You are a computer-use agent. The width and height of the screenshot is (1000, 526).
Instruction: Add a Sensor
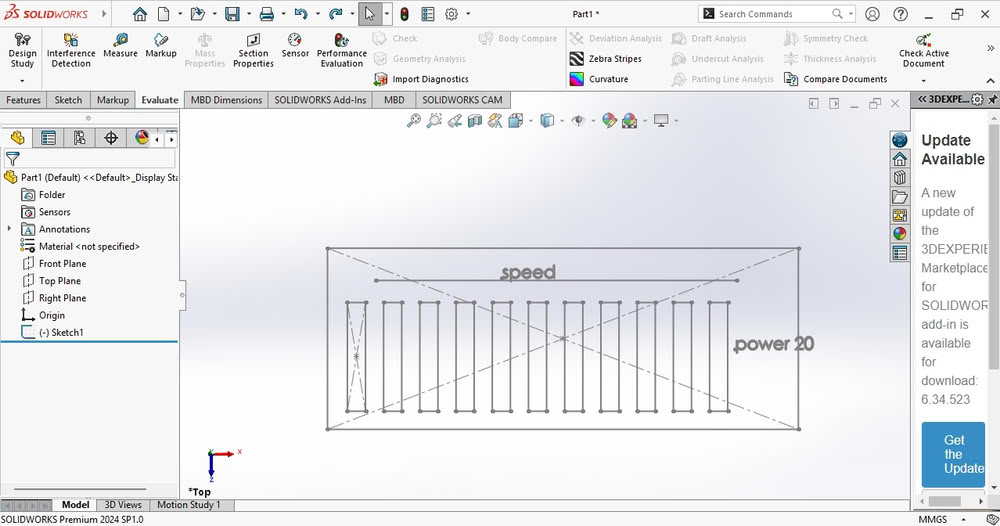[295, 46]
